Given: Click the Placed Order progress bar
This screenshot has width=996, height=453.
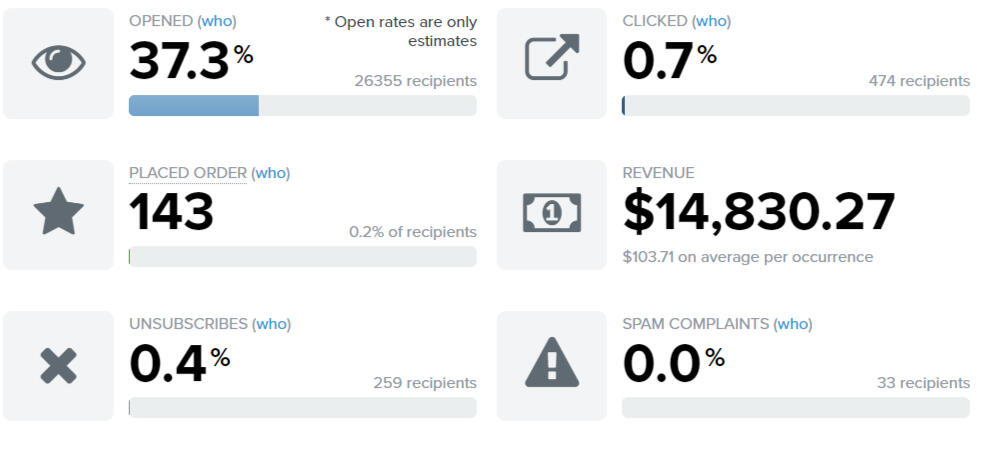Looking at the screenshot, I should pyautogui.click(x=302, y=257).
